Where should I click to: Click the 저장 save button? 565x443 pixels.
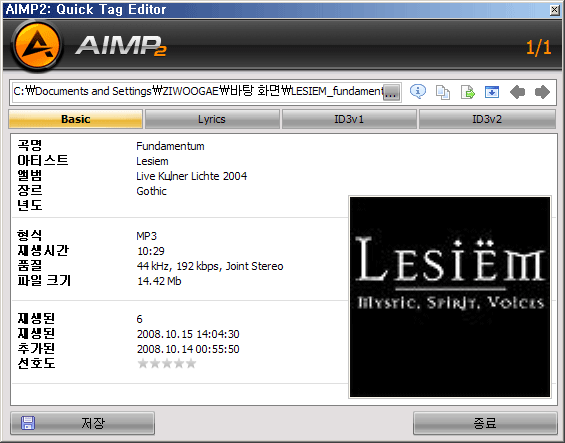click(83, 423)
